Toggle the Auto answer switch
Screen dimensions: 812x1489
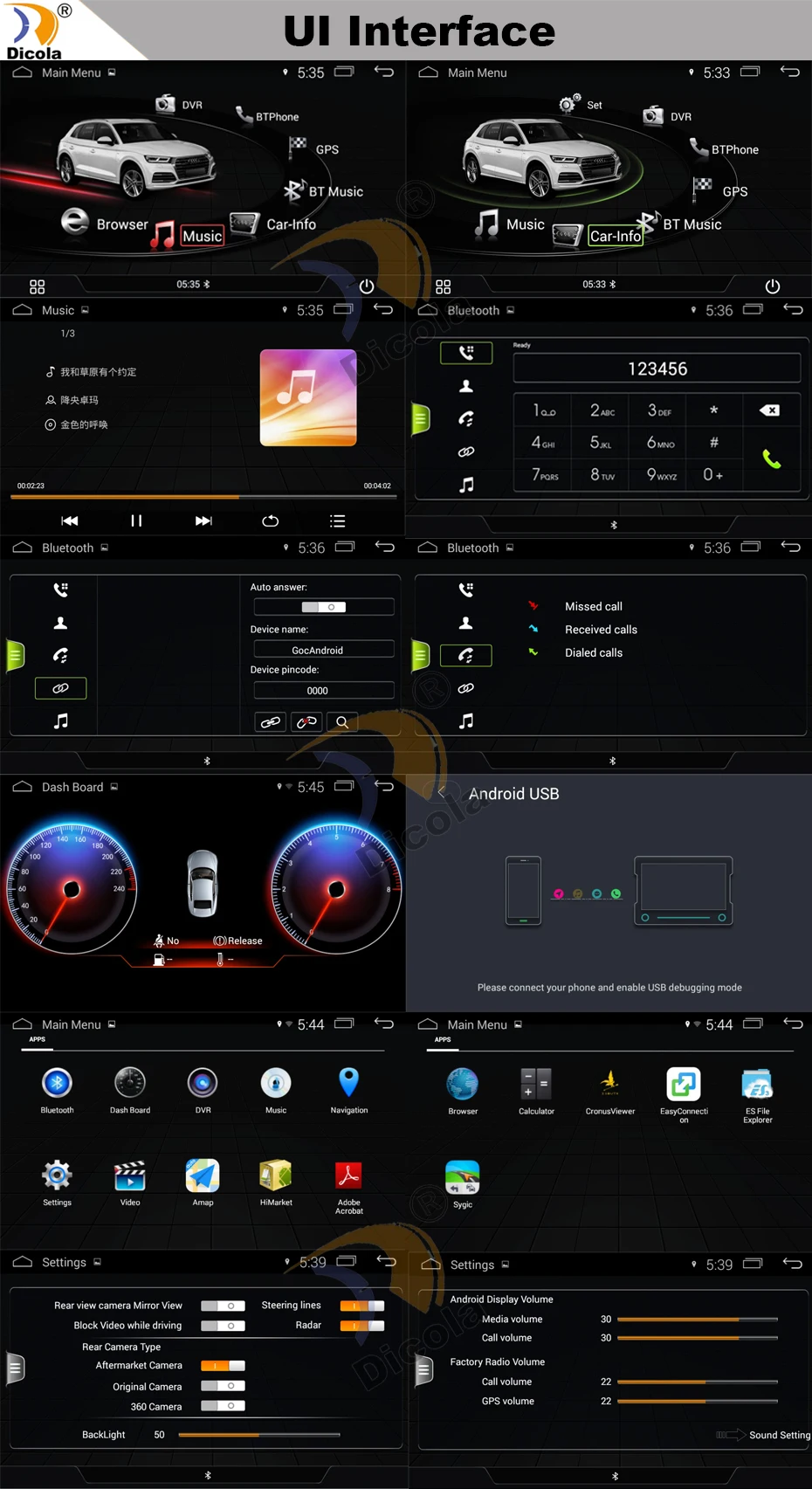[324, 607]
